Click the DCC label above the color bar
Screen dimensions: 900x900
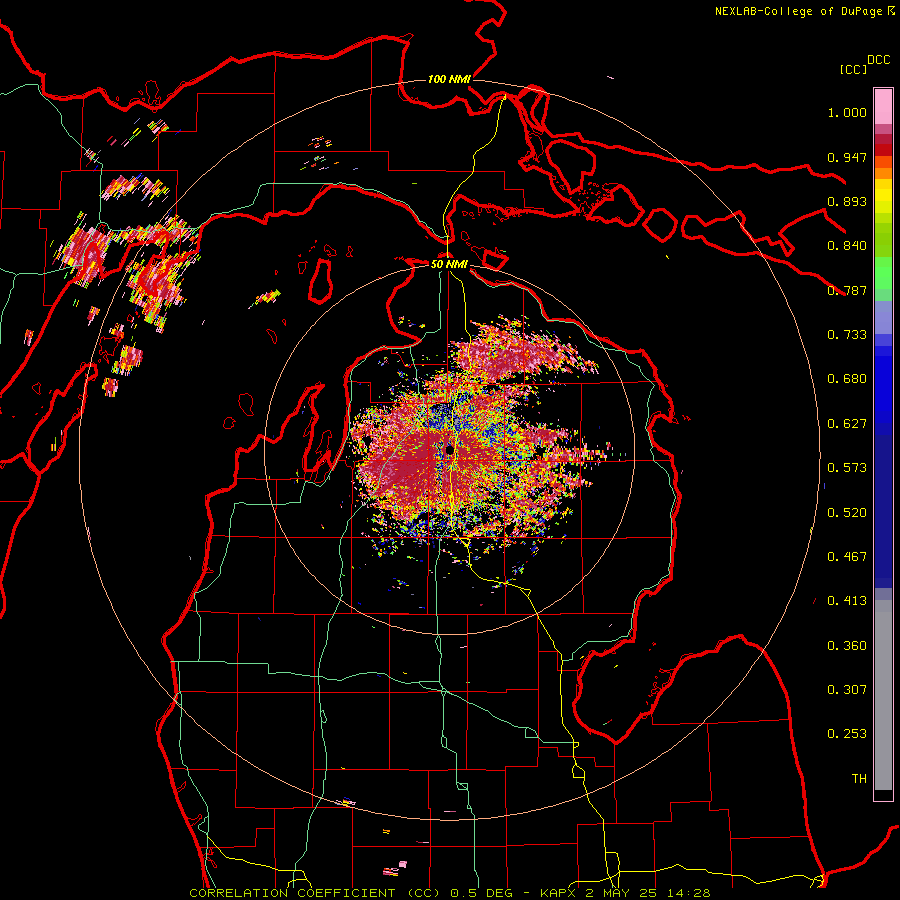click(x=879, y=60)
